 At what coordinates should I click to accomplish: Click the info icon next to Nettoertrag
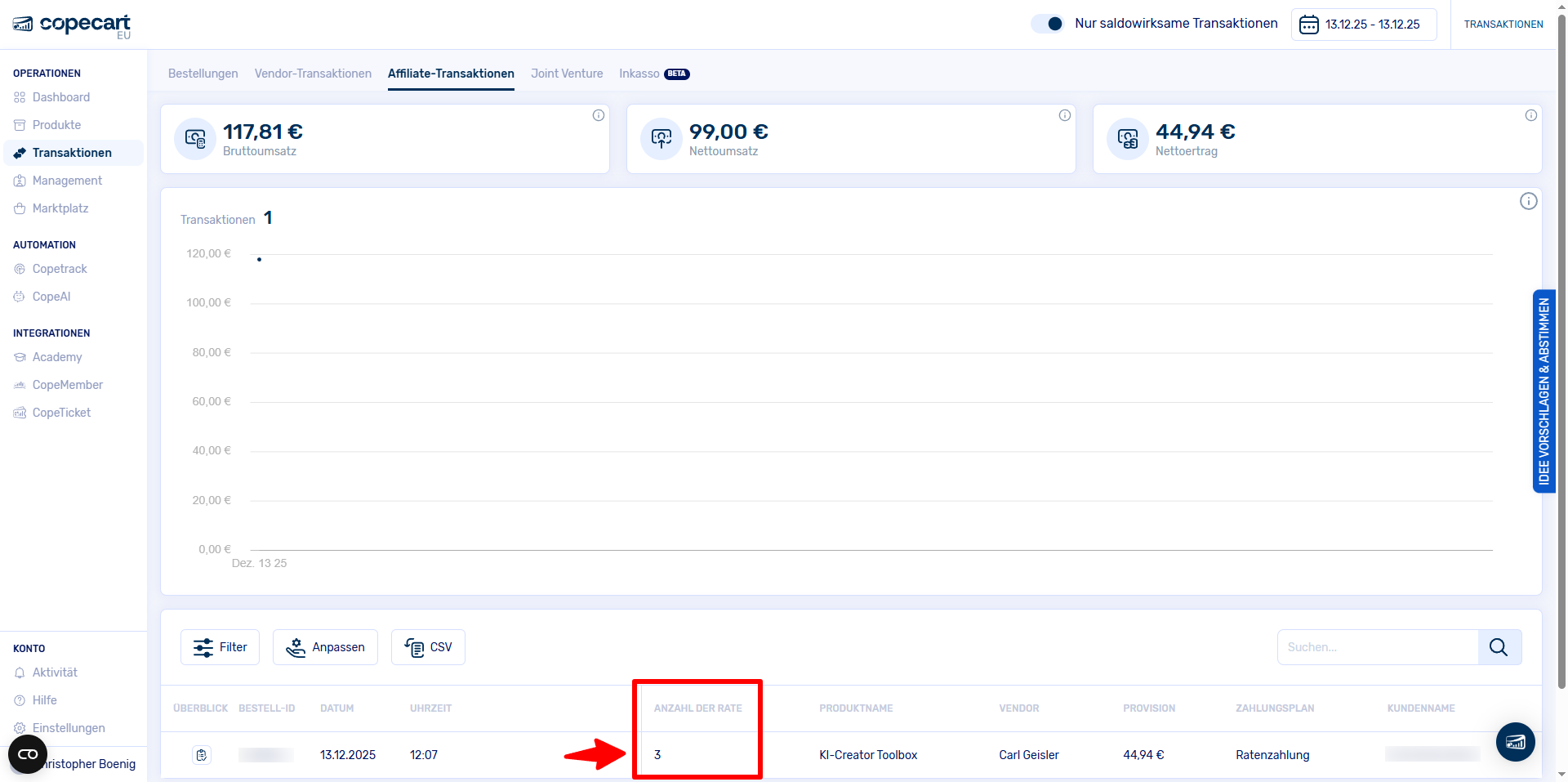pos(1531,115)
